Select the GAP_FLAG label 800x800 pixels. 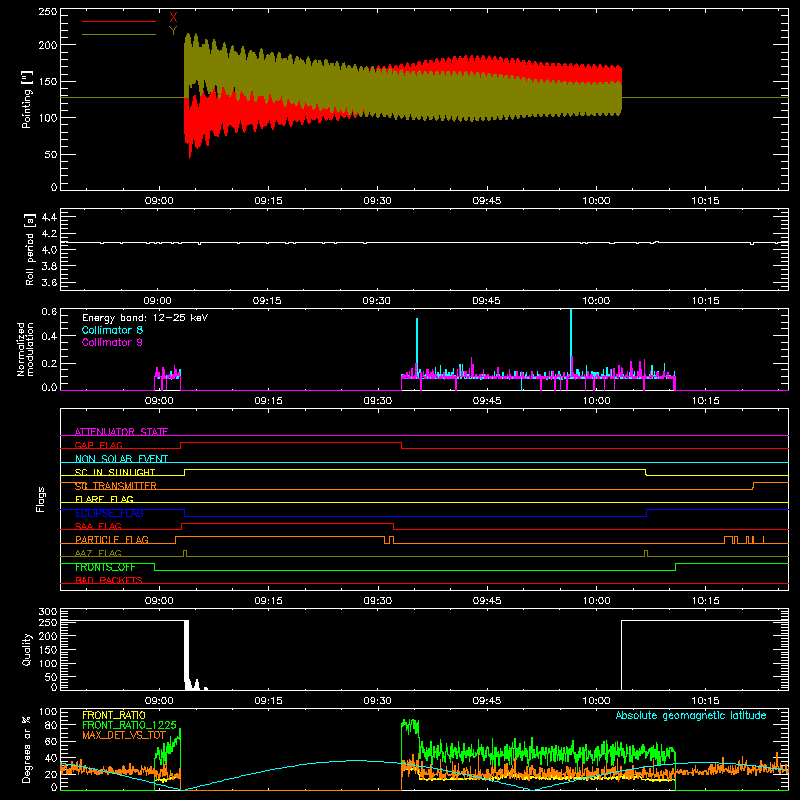(x=98, y=445)
